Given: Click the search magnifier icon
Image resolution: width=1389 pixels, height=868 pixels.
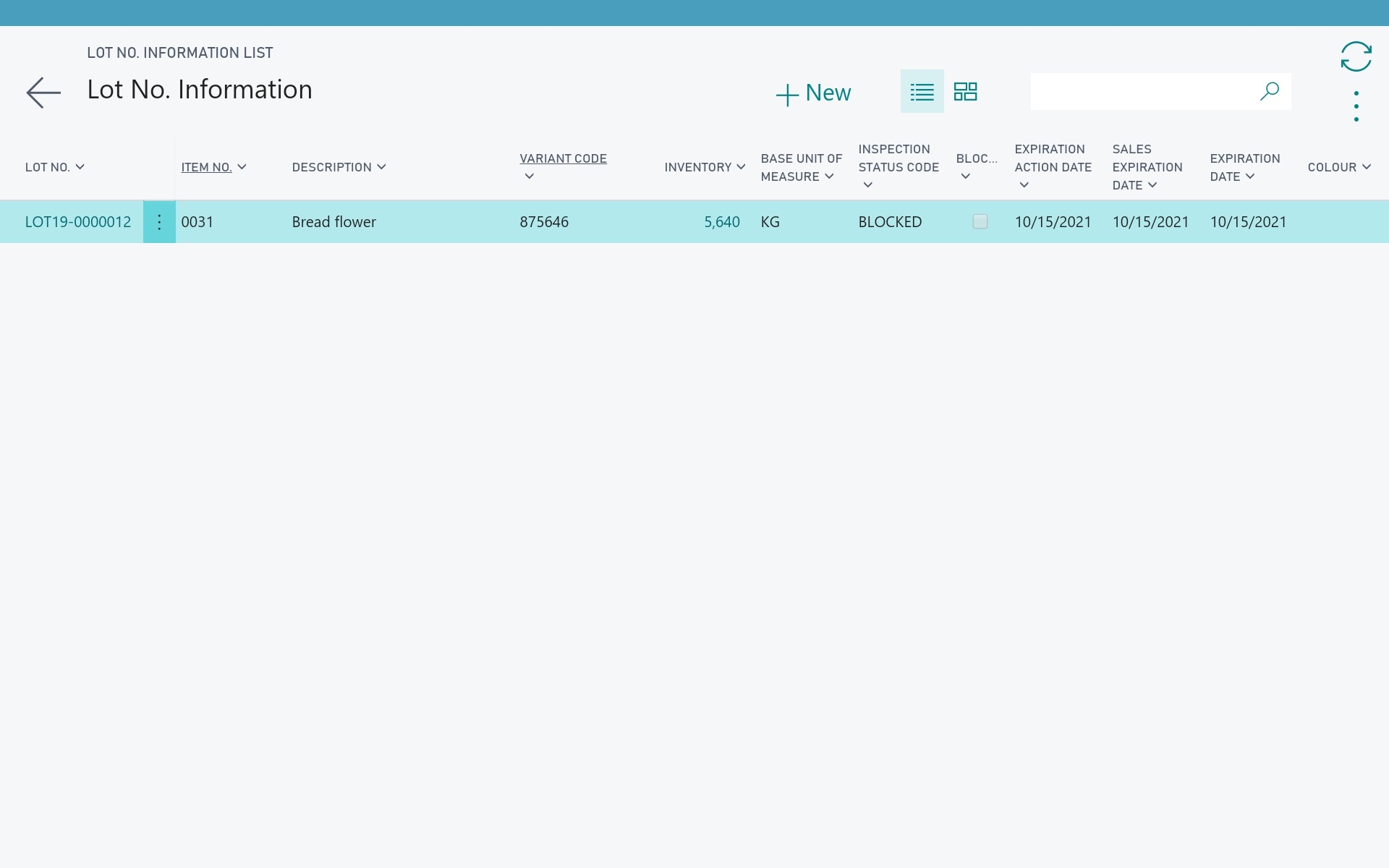Looking at the screenshot, I should 1270,91.
